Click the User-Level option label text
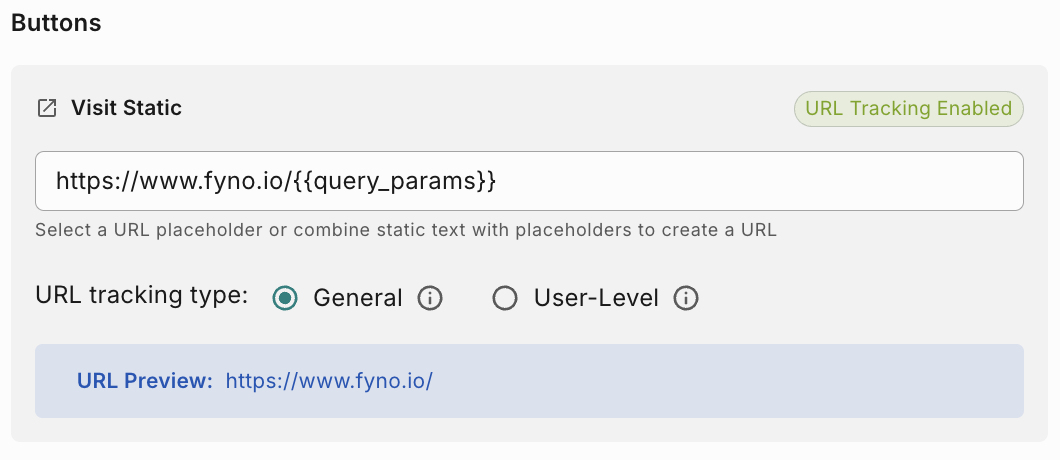 click(x=596, y=298)
